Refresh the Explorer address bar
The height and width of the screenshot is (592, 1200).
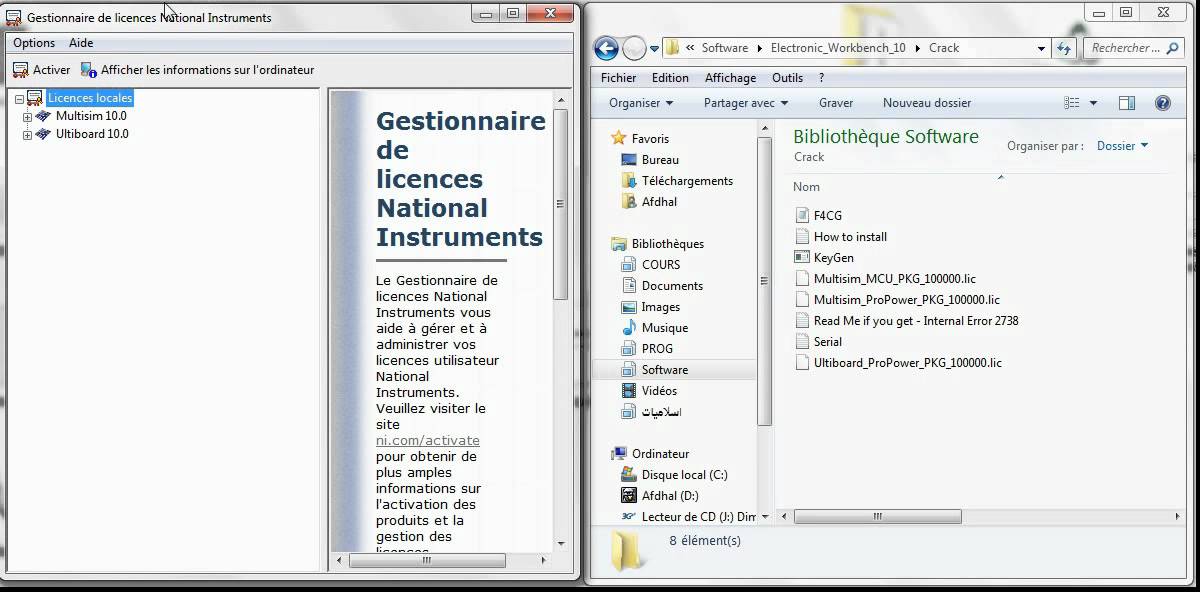1064,48
